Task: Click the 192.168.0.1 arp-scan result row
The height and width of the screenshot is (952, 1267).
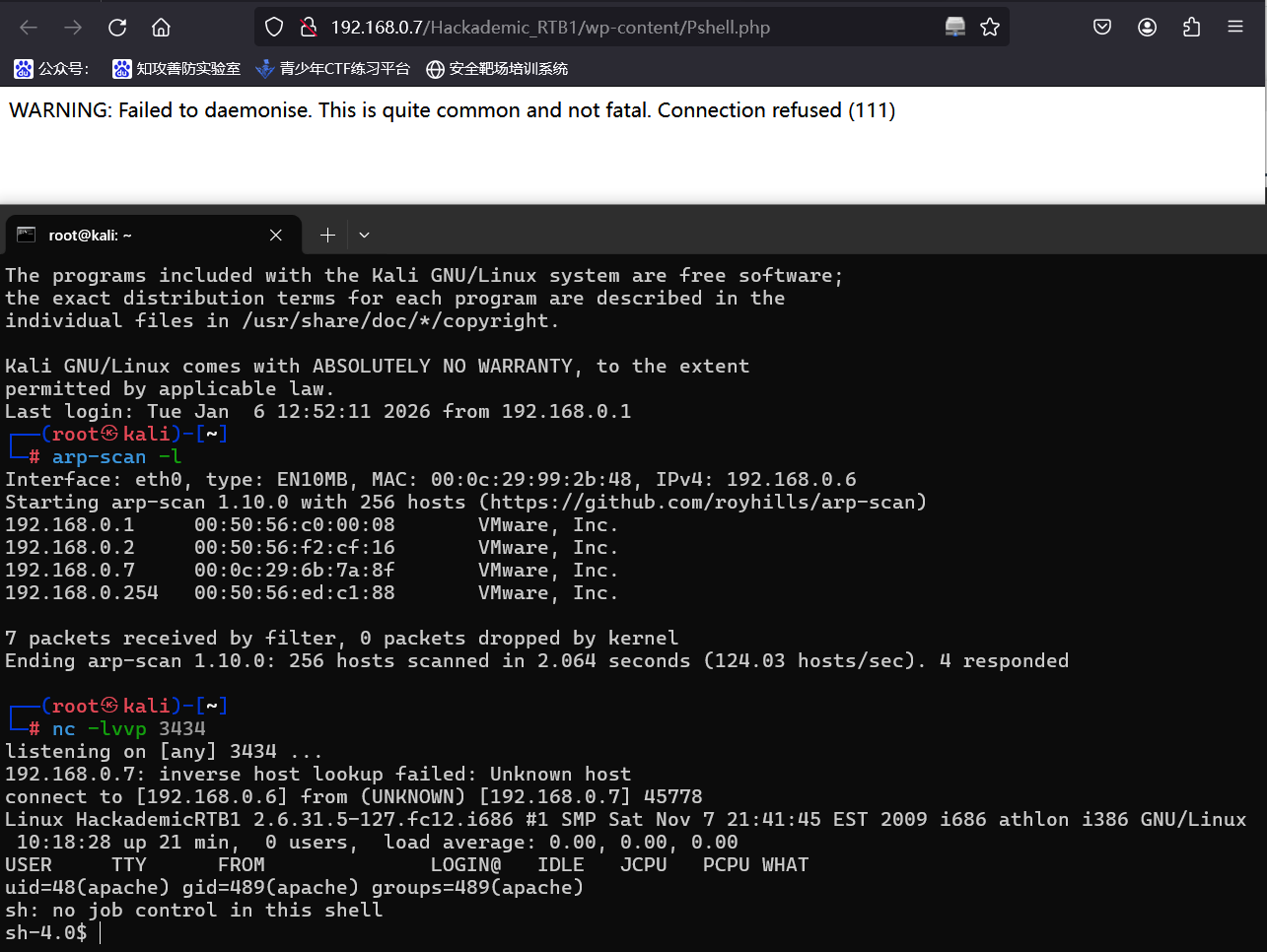Action: click(x=312, y=524)
